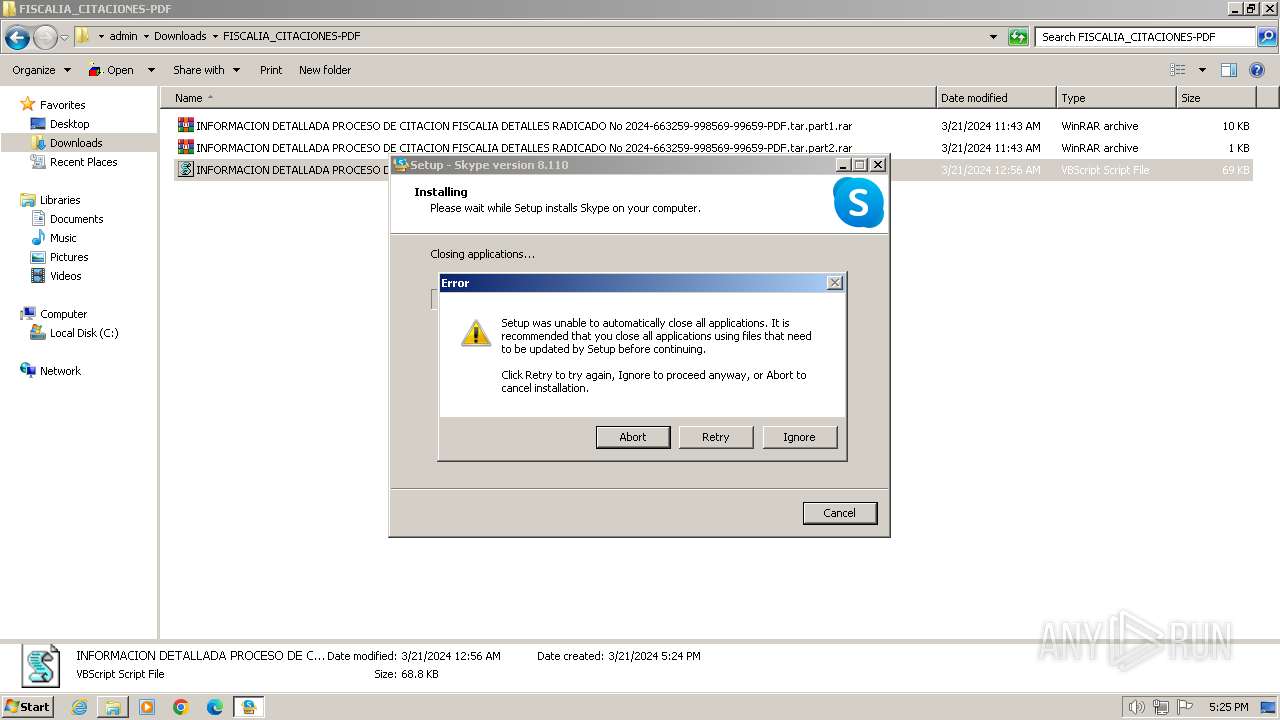Click Ignore in the Error dialog
The height and width of the screenshot is (720, 1280).
click(x=799, y=437)
